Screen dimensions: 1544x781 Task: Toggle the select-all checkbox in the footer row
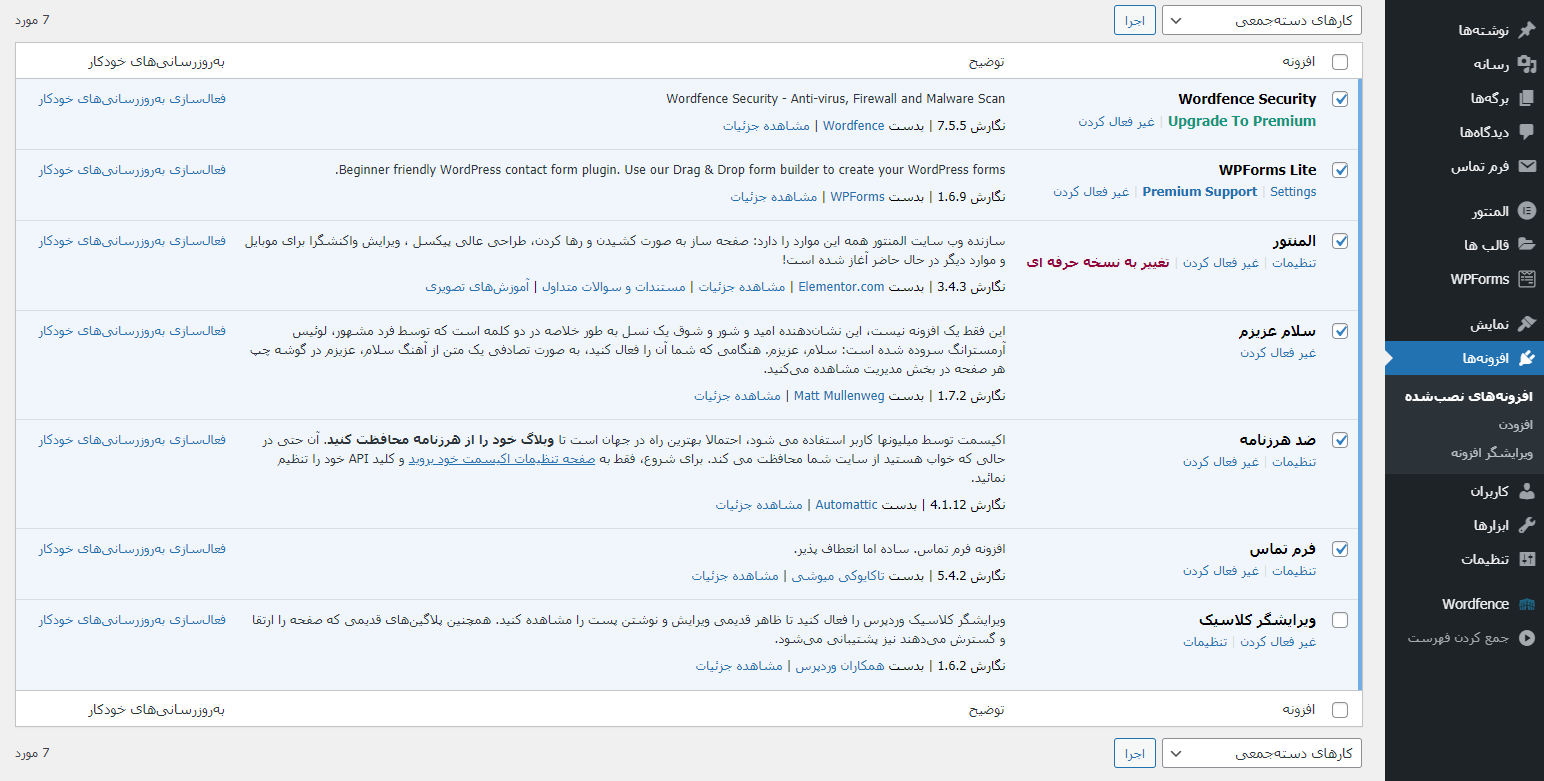(x=1340, y=710)
